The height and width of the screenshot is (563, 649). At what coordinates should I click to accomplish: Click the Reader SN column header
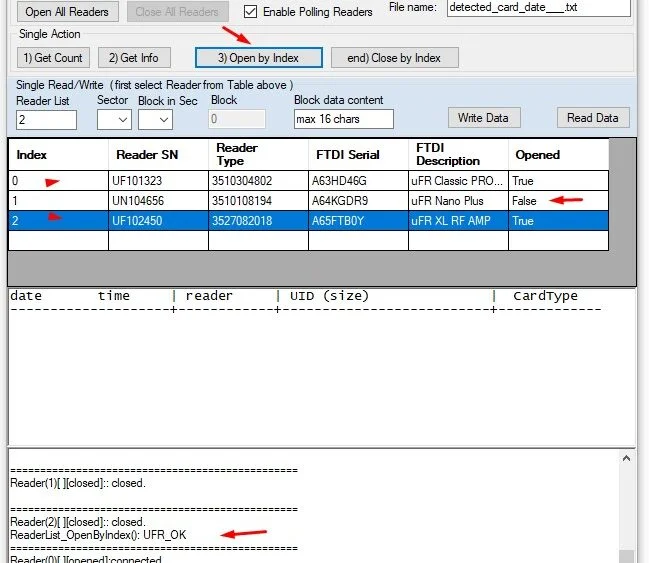coord(158,154)
